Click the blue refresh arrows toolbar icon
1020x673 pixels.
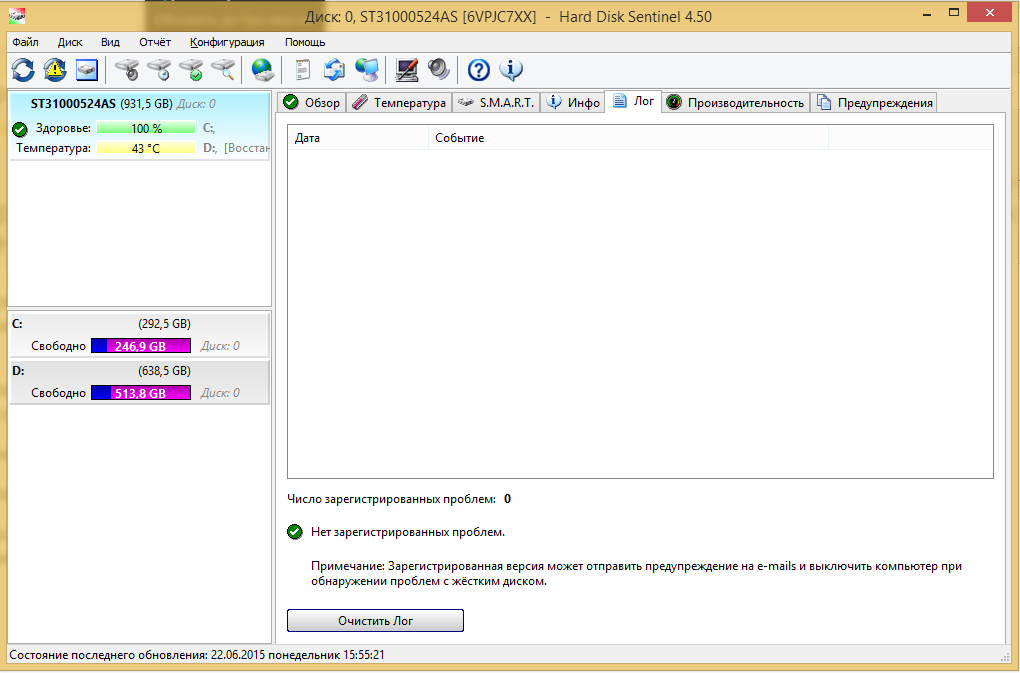[23, 70]
